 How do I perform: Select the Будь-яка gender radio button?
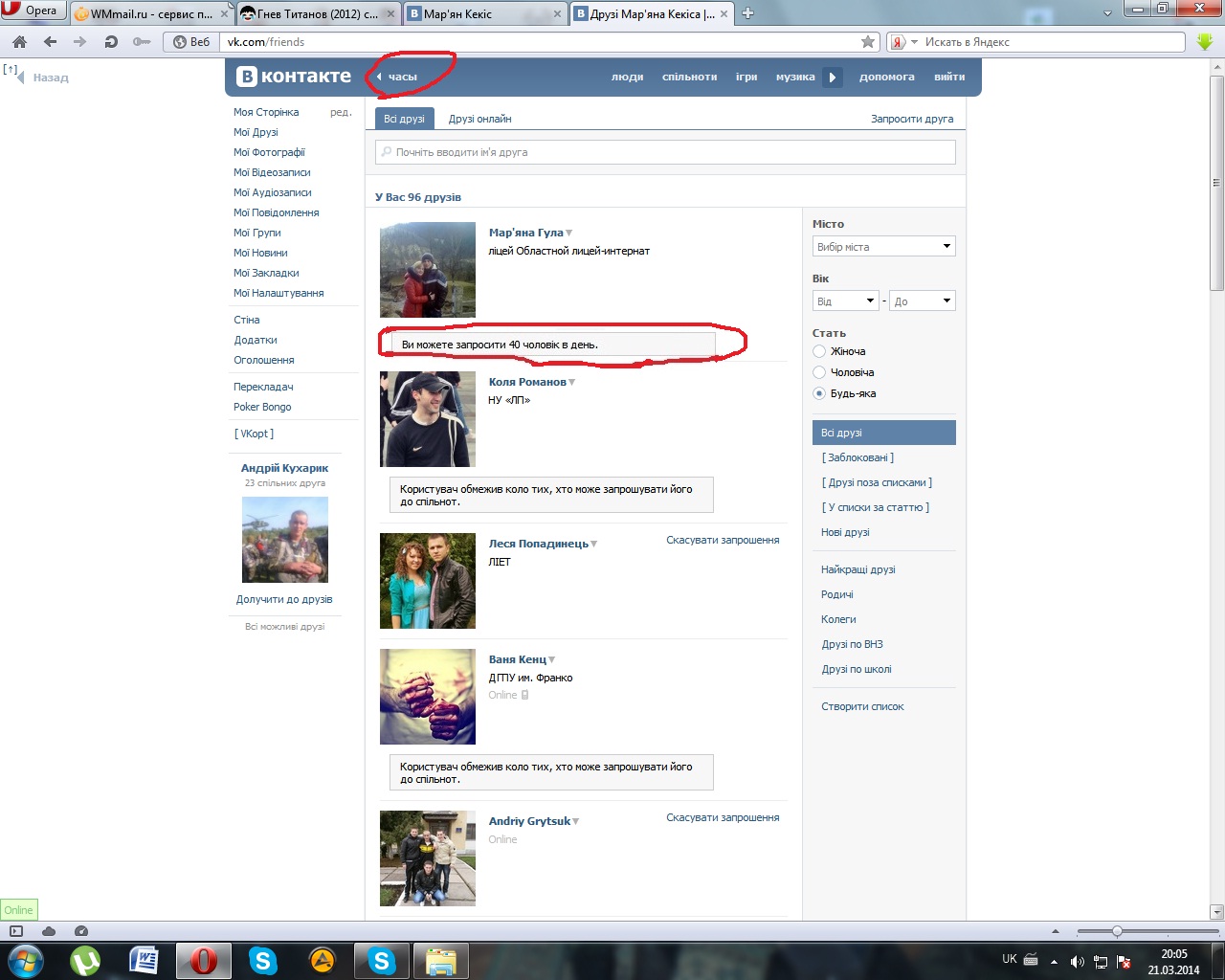pos(819,393)
